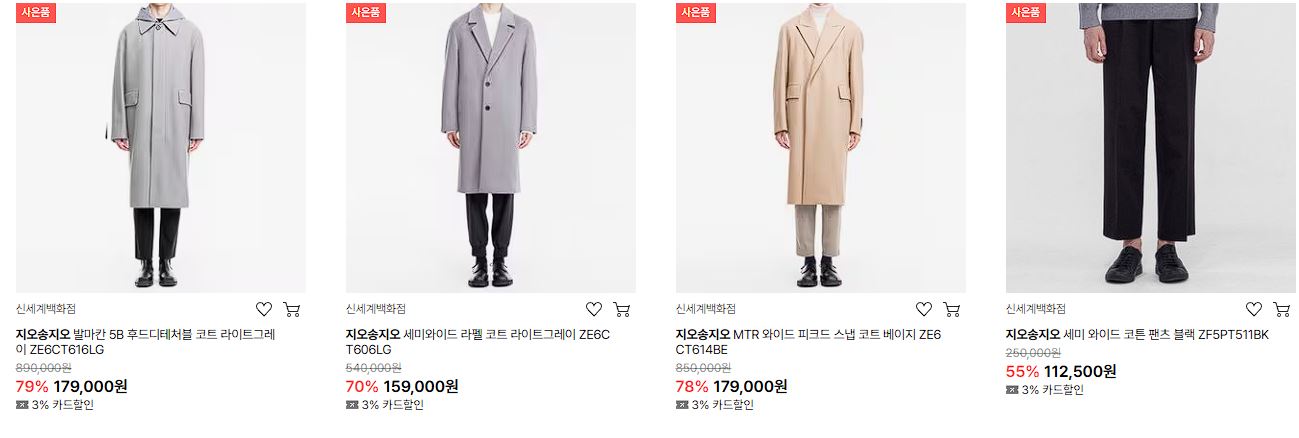
Task: Add black cotton pants ZF5PT511BK to cart
Action: [1282, 309]
